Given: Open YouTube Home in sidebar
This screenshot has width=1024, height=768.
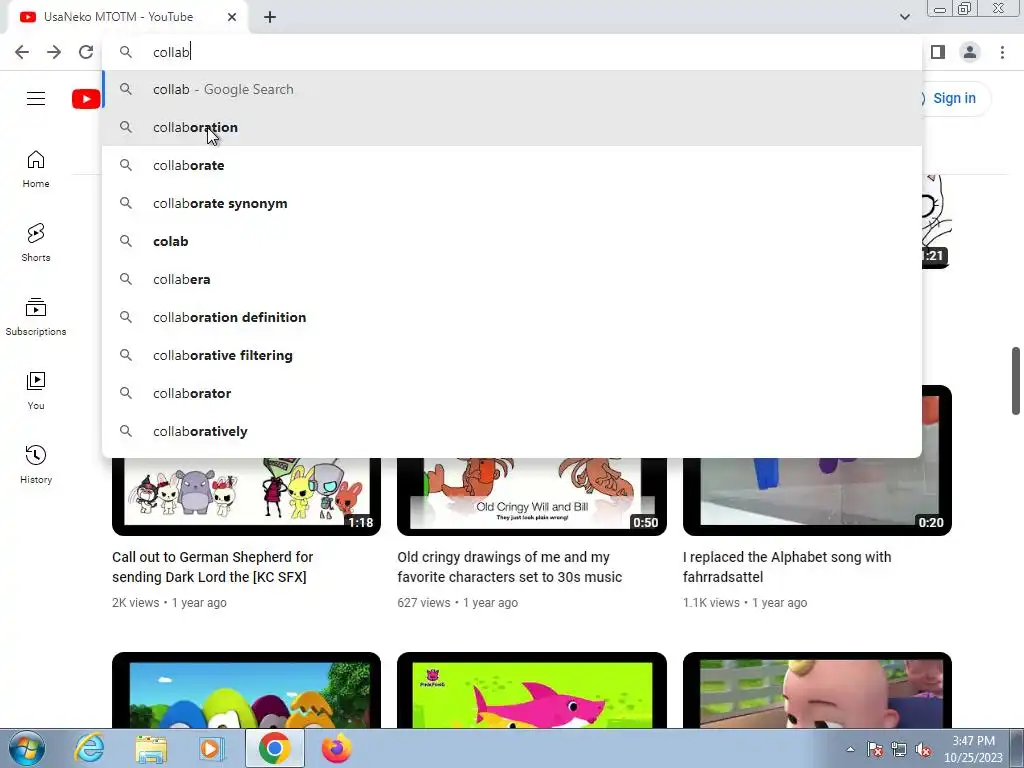Looking at the screenshot, I should 36,169.
